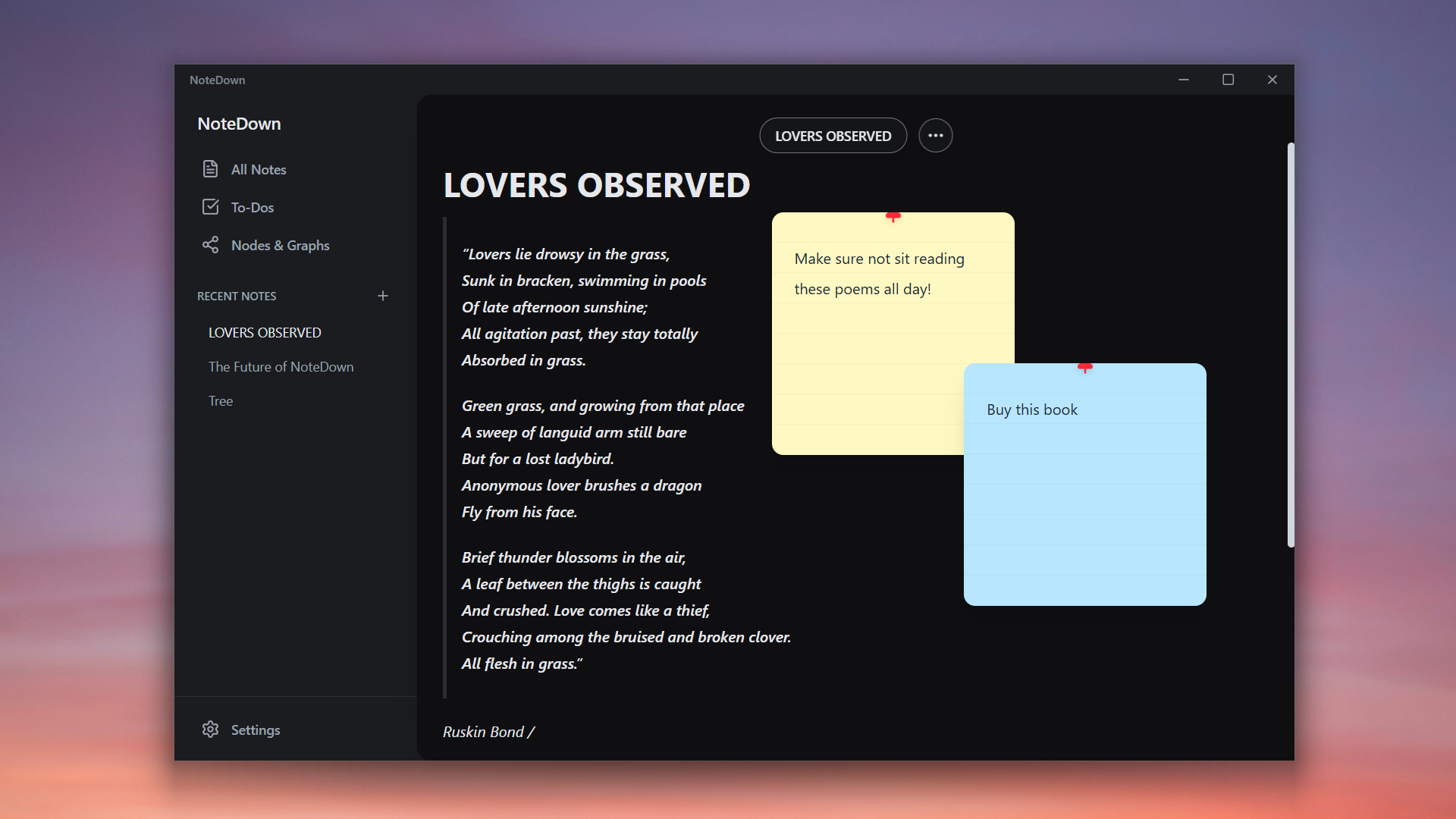Click the red pin on yellow sticky note
This screenshot has width=1456, height=819.
coord(894,218)
